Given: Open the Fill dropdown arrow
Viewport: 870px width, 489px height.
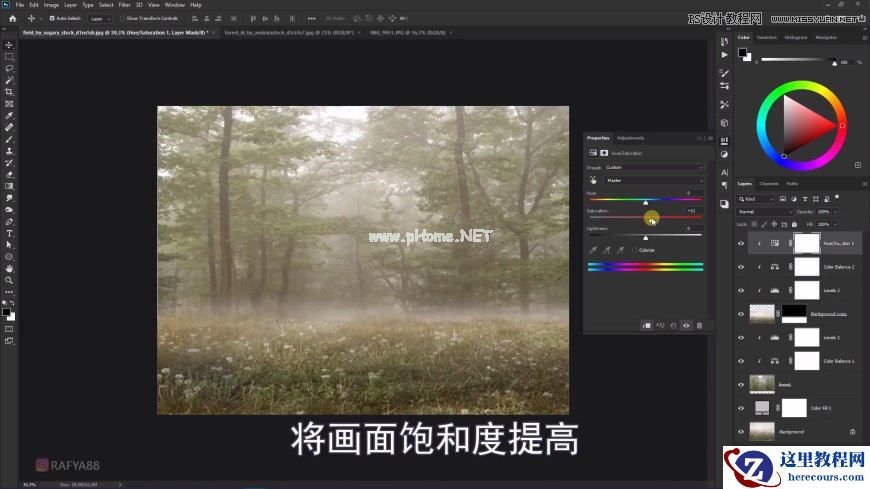Looking at the screenshot, I should (835, 224).
